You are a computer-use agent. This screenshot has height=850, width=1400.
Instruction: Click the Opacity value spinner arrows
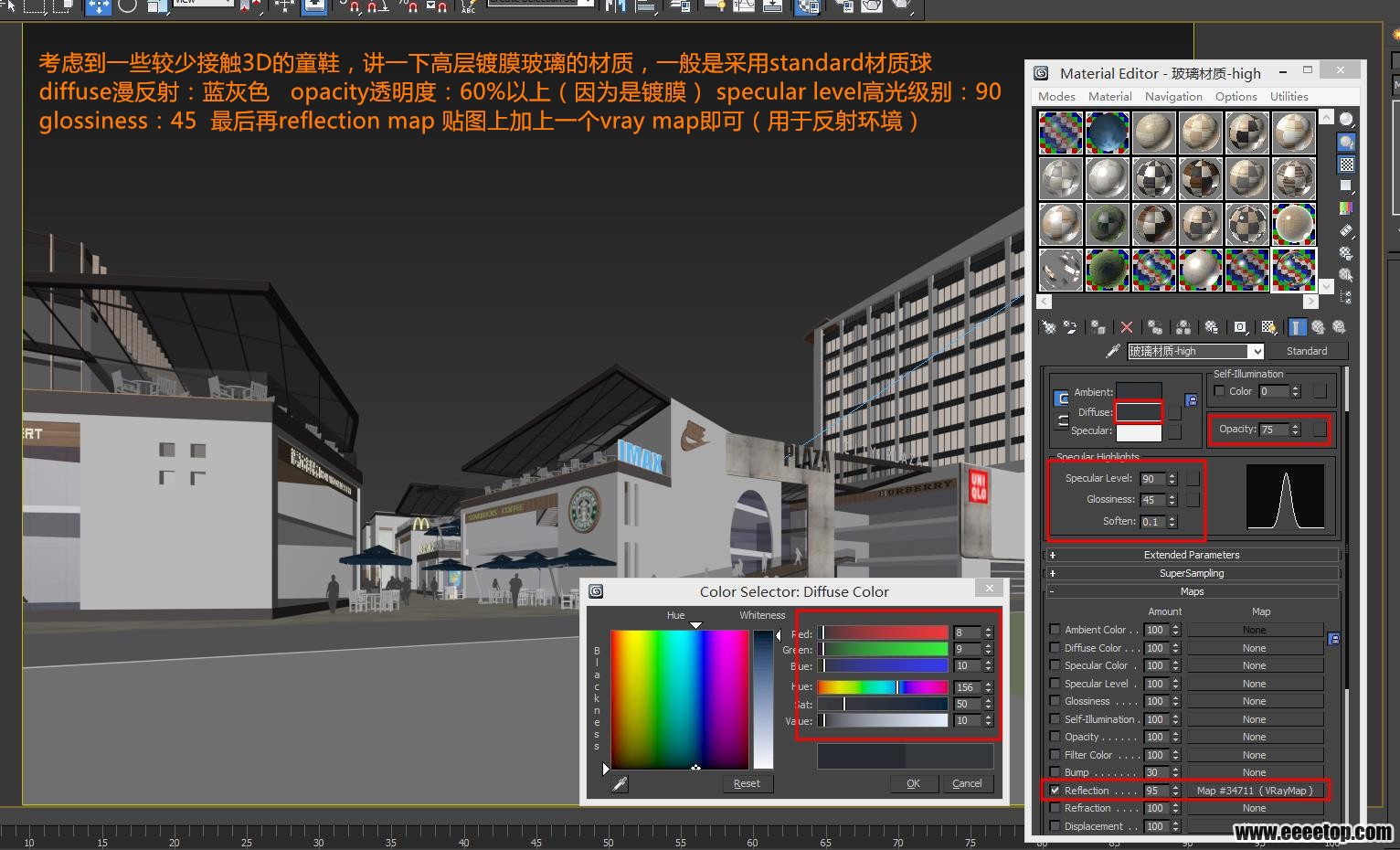1295,430
